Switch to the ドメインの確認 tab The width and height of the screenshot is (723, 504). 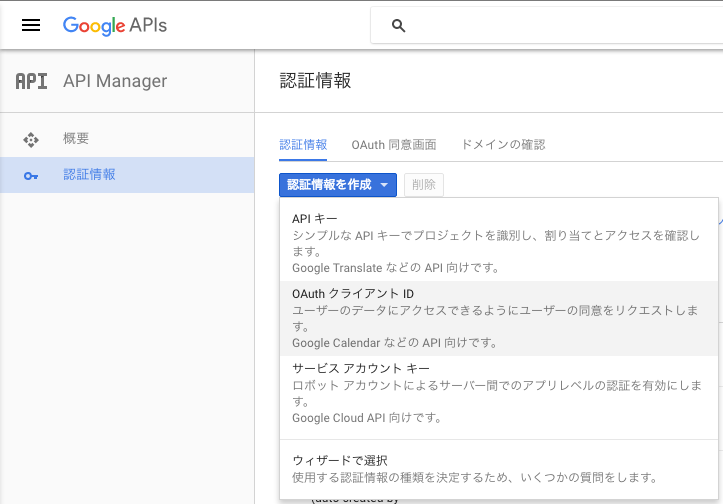click(x=503, y=145)
